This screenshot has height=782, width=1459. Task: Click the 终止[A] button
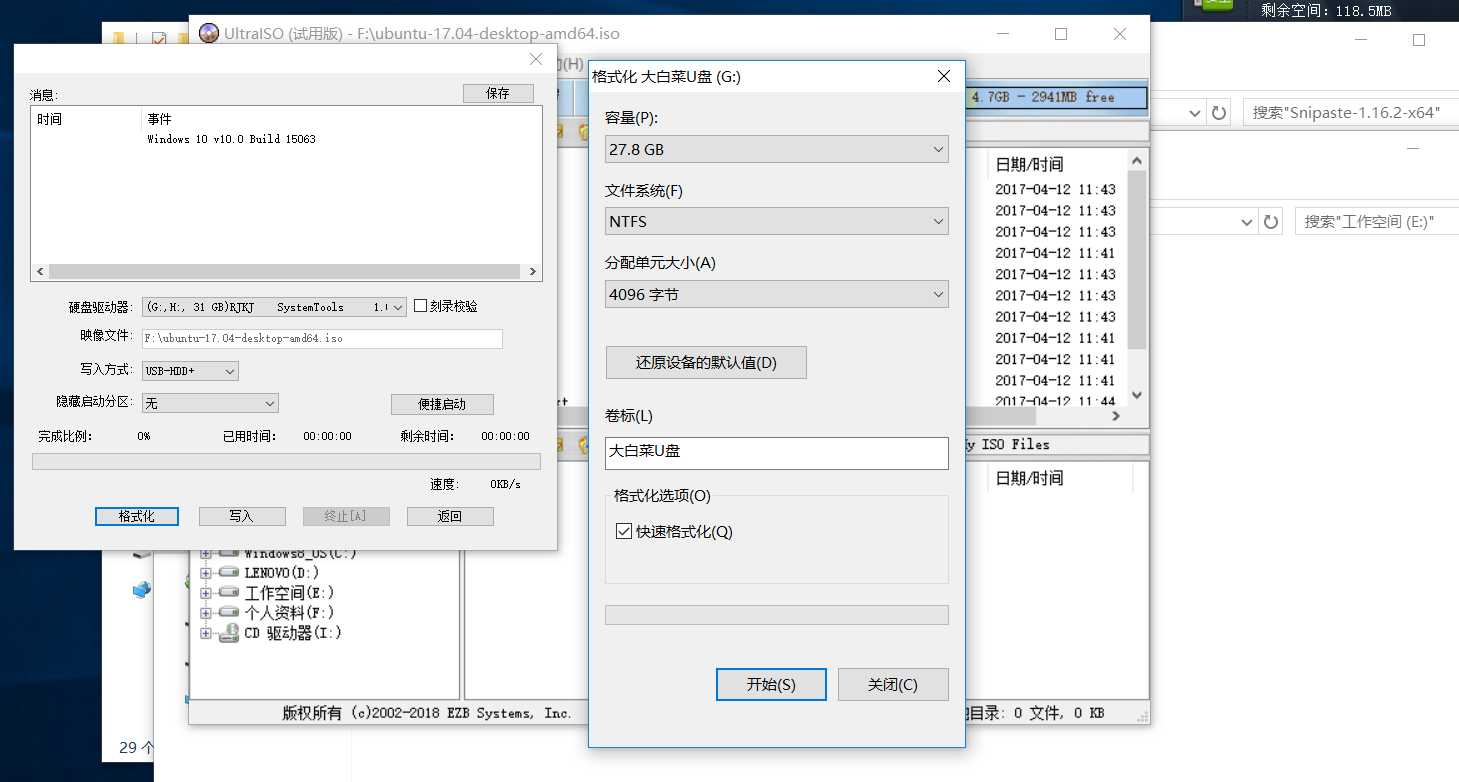346,516
